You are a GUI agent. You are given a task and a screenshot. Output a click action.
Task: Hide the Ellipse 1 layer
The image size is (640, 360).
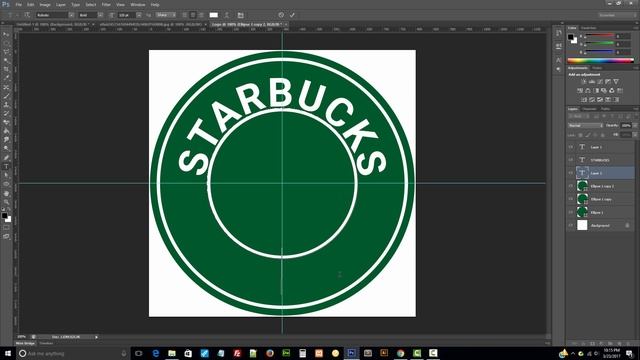[571, 212]
